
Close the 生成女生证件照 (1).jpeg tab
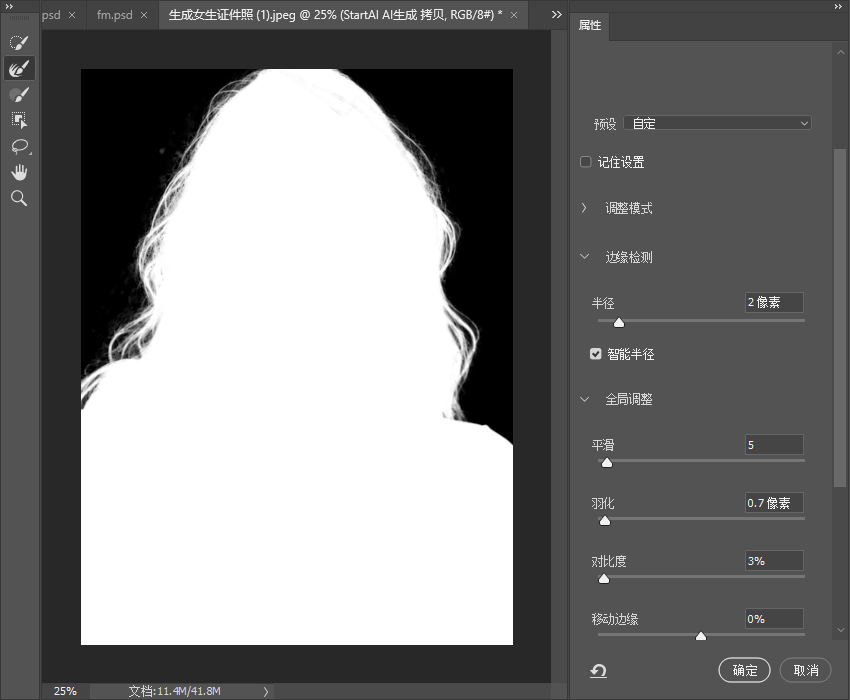pos(514,15)
